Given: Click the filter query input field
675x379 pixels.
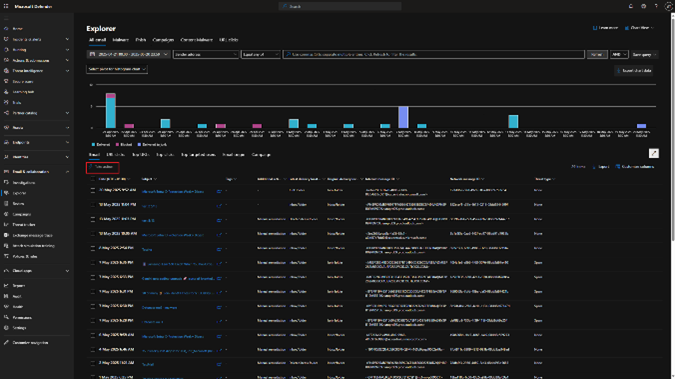Looking at the screenshot, I should pyautogui.click(x=433, y=55).
